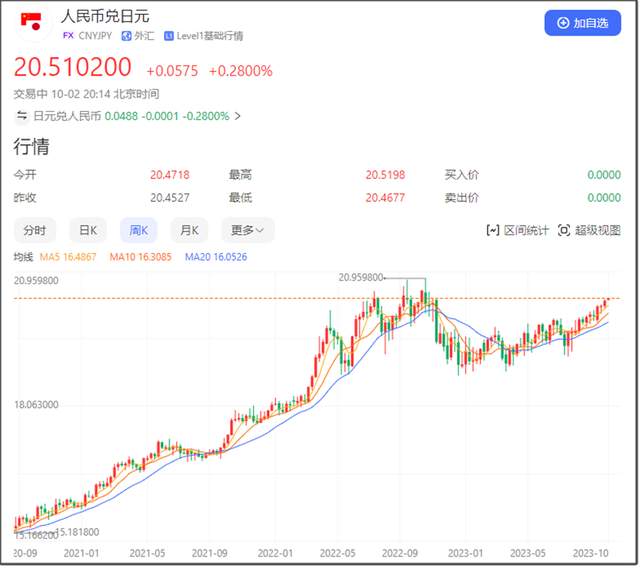Switch to the 日K daily chart tab
Screen dimensions: 640x569
[88, 230]
